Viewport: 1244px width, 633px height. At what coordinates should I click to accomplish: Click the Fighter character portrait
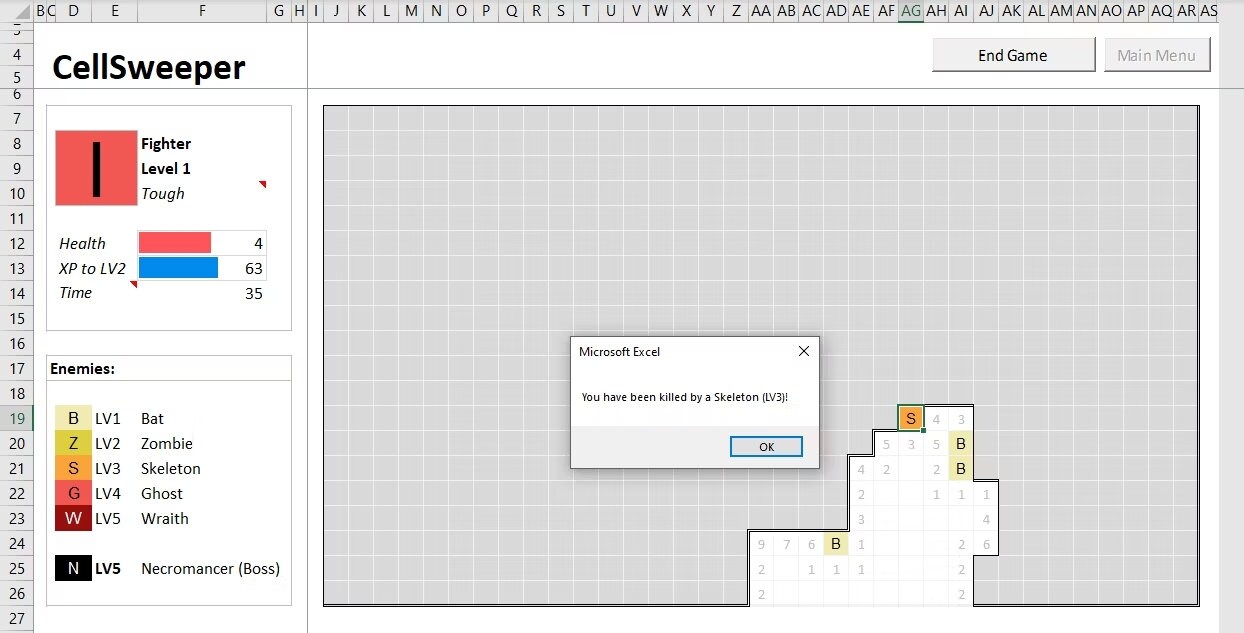click(x=95, y=167)
